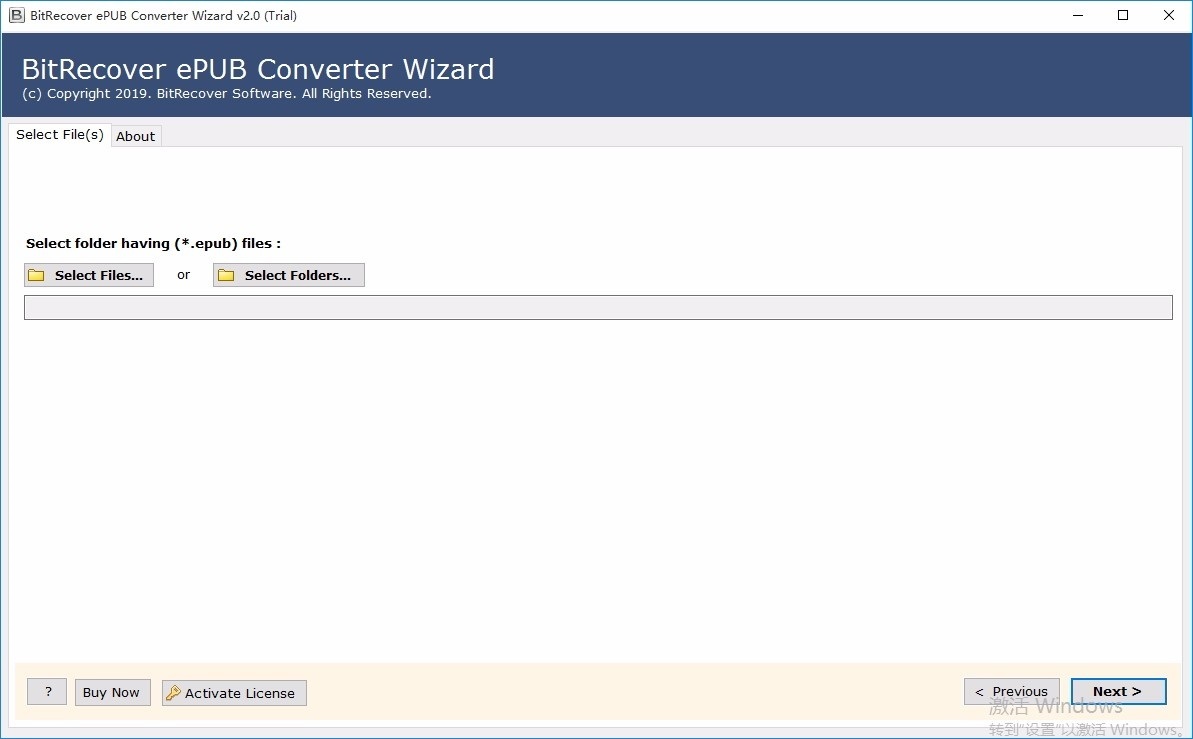Click Activate License button
The height and width of the screenshot is (739, 1193).
234,693
